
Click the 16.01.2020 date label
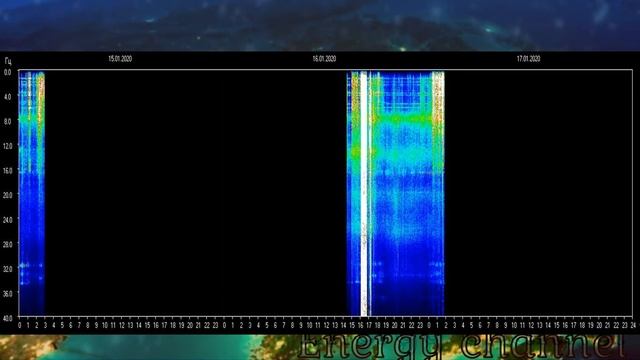pyautogui.click(x=324, y=59)
